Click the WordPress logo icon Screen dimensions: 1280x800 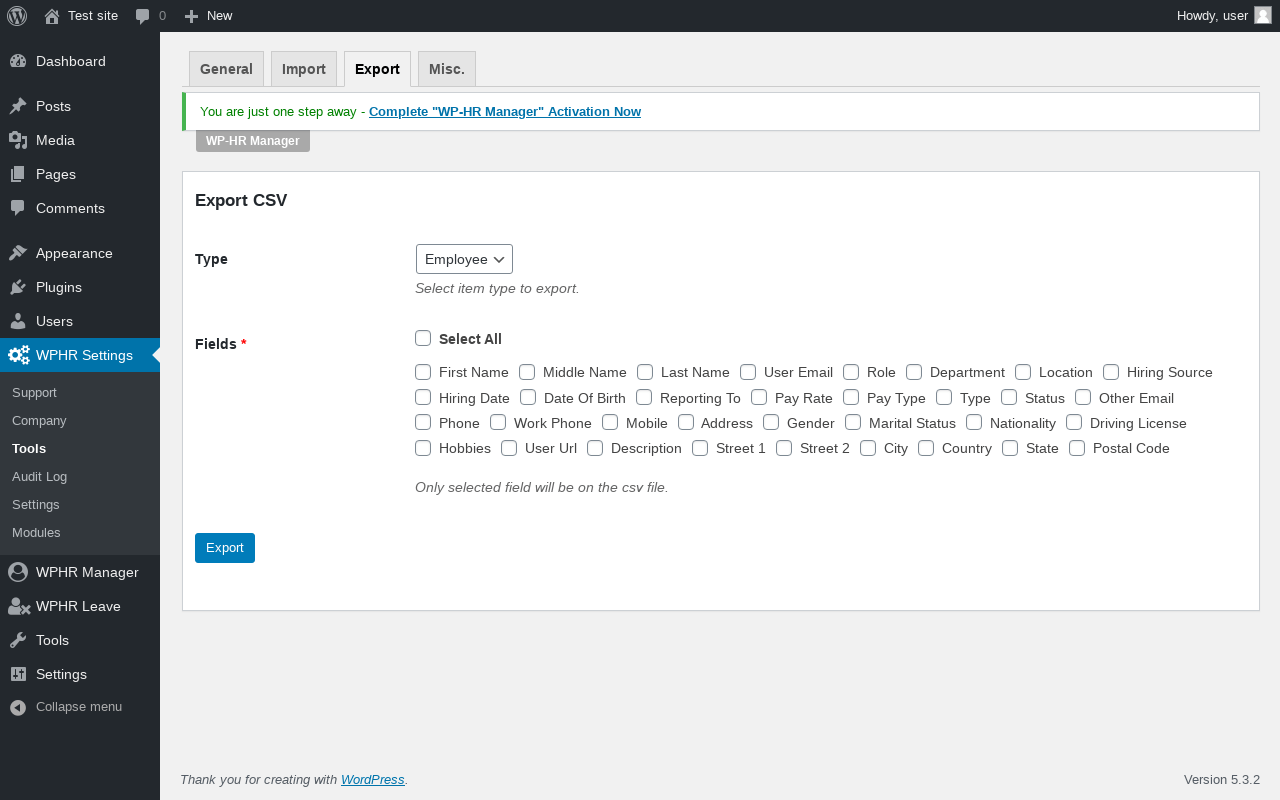[17, 16]
